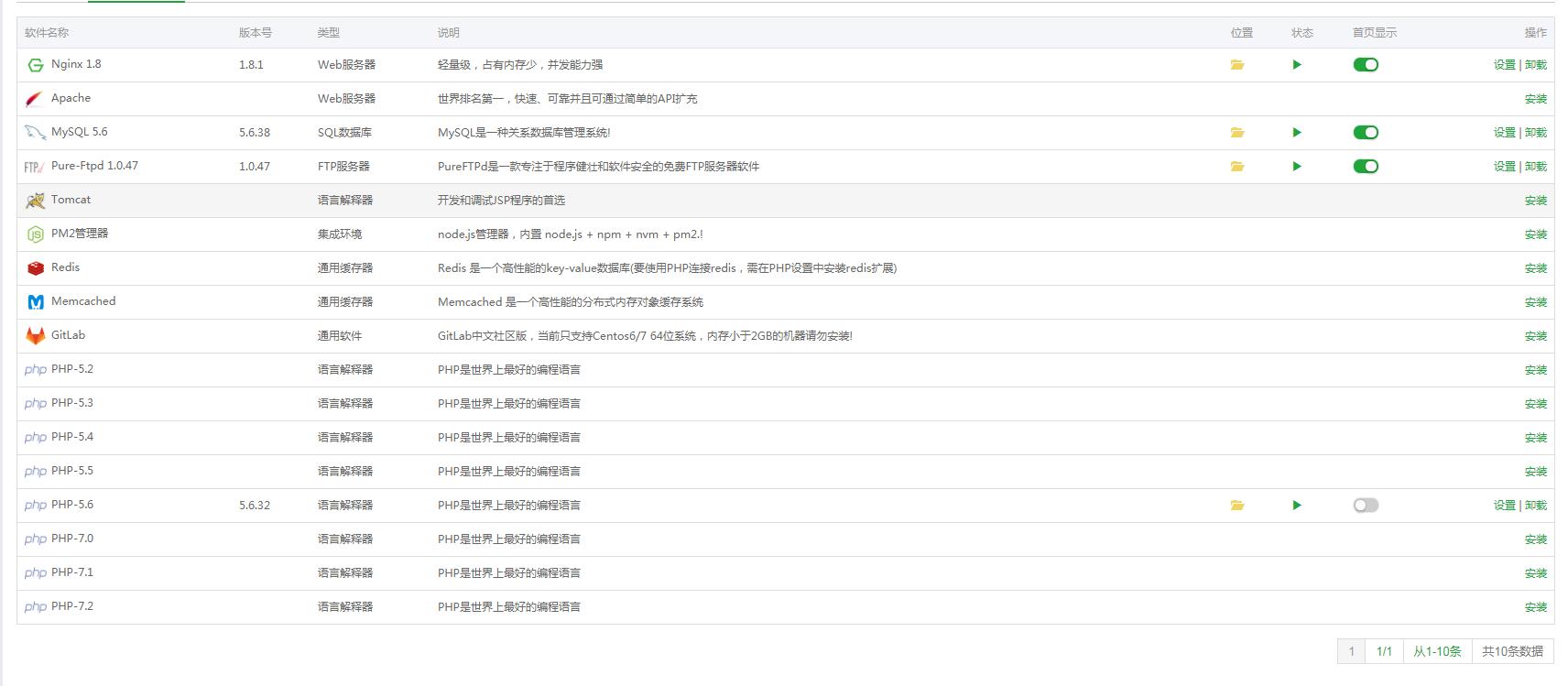Select page 1 in the pagination
The height and width of the screenshot is (686, 1568).
(x=1351, y=651)
